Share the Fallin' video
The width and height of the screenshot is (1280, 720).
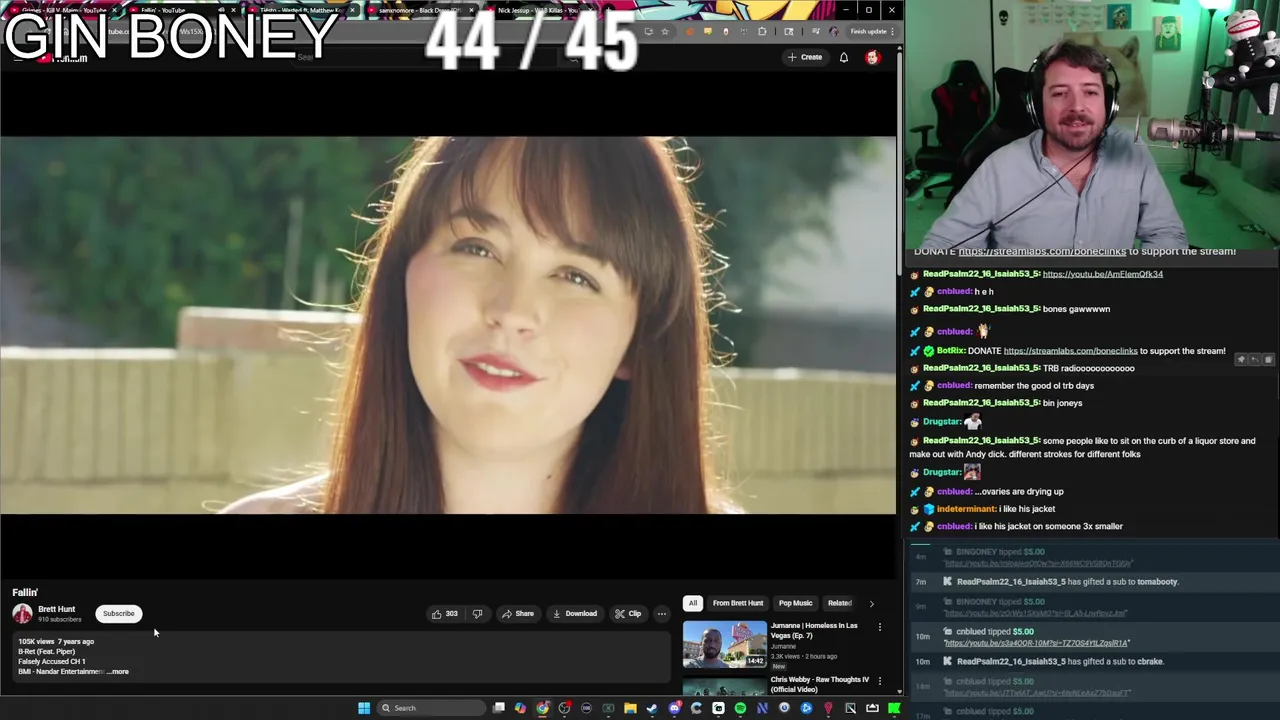(x=518, y=614)
